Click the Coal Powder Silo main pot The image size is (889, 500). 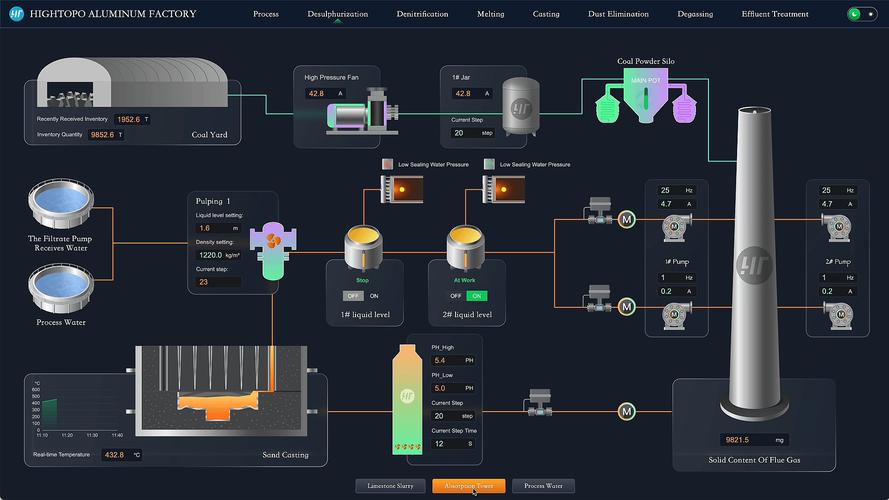(645, 95)
